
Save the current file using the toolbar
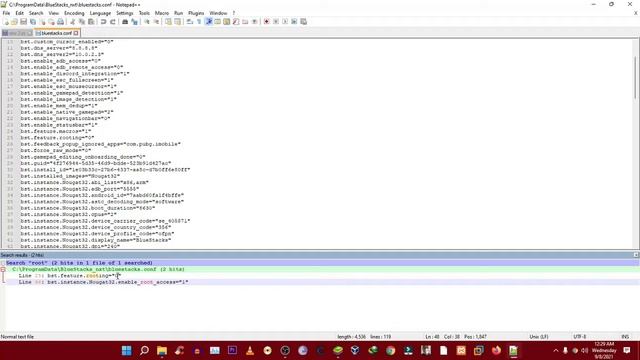click(x=24, y=22)
